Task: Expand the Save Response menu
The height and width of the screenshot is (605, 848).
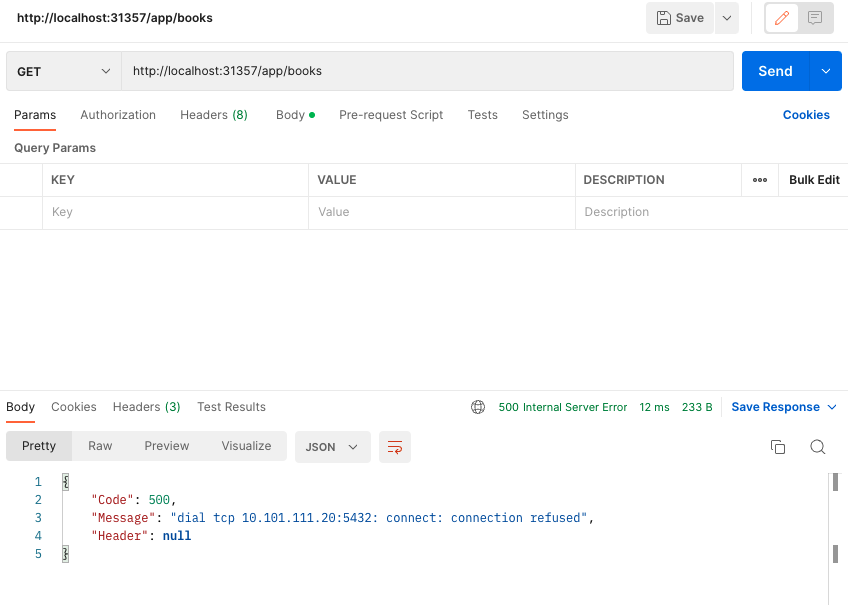Action: pos(784,407)
